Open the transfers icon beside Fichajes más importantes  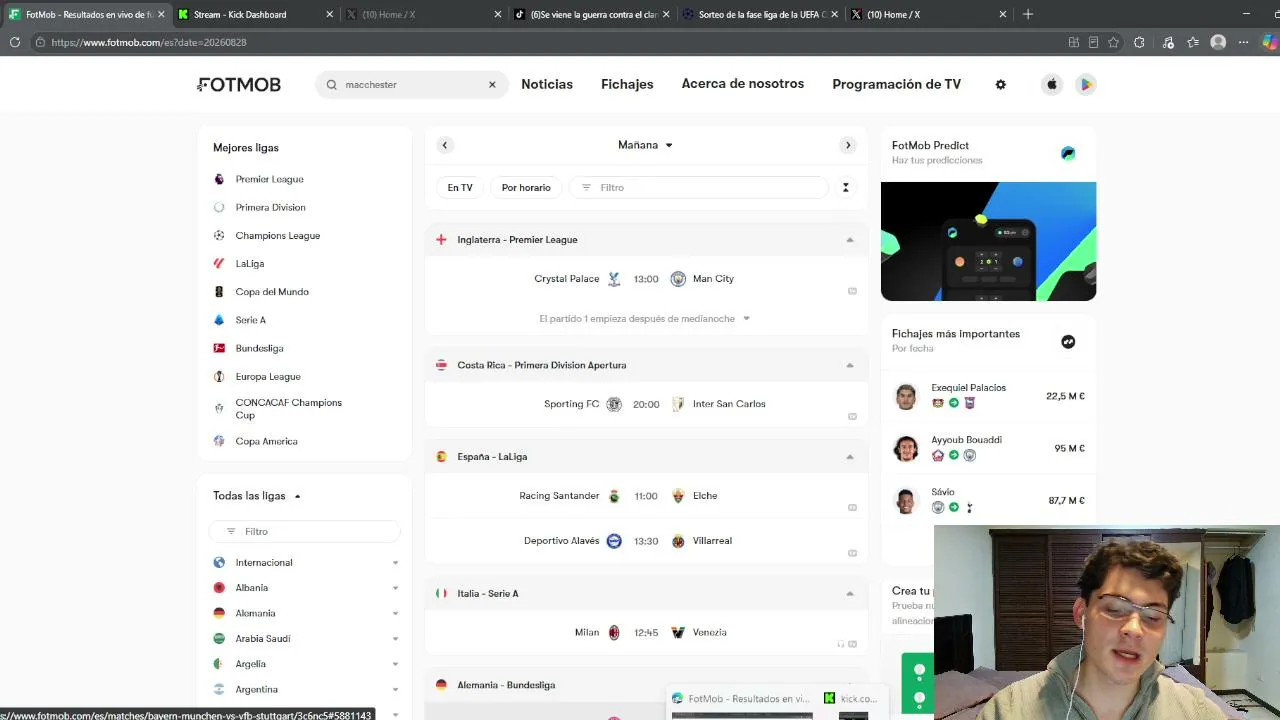click(1068, 342)
